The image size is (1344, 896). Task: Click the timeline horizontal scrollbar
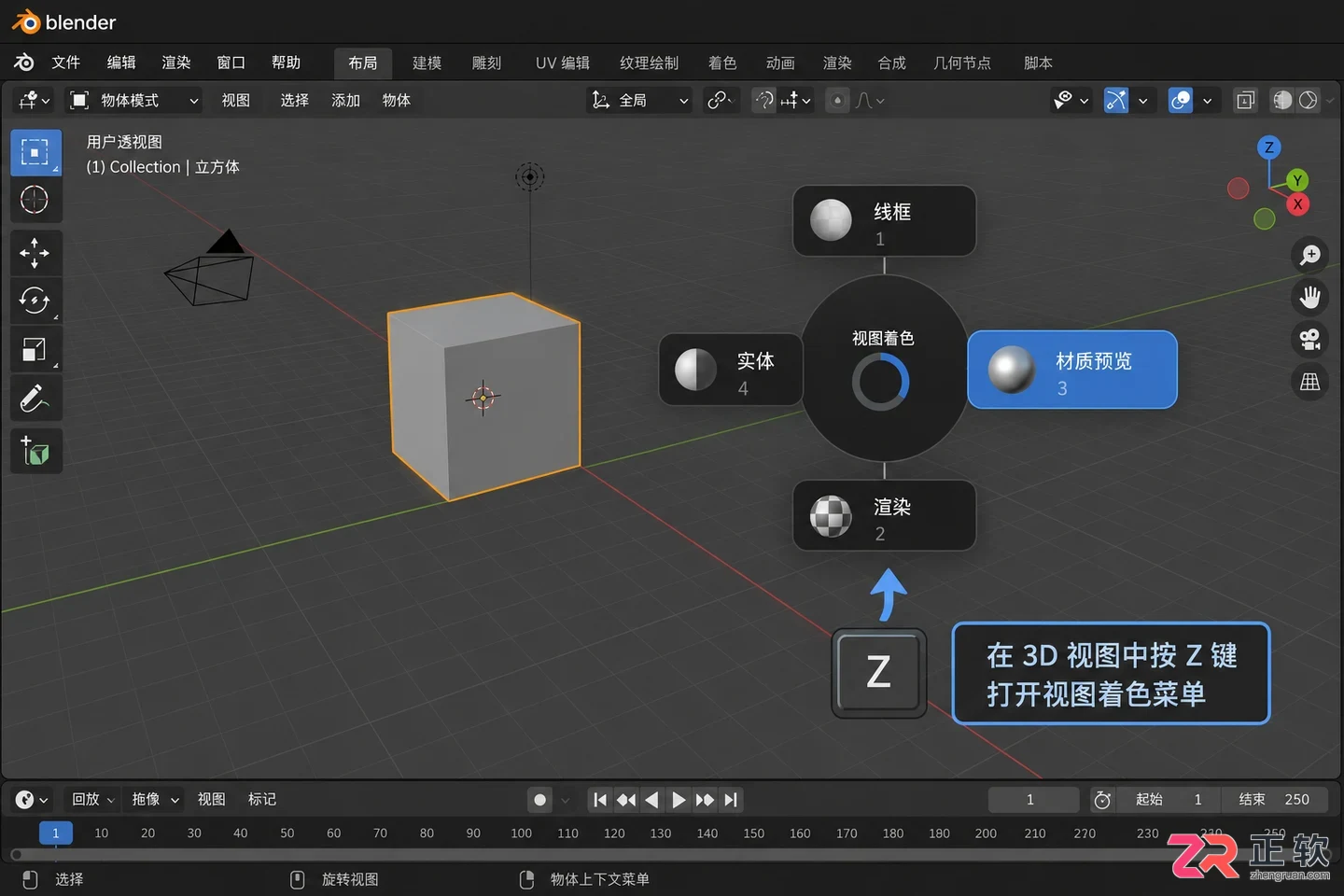672,854
